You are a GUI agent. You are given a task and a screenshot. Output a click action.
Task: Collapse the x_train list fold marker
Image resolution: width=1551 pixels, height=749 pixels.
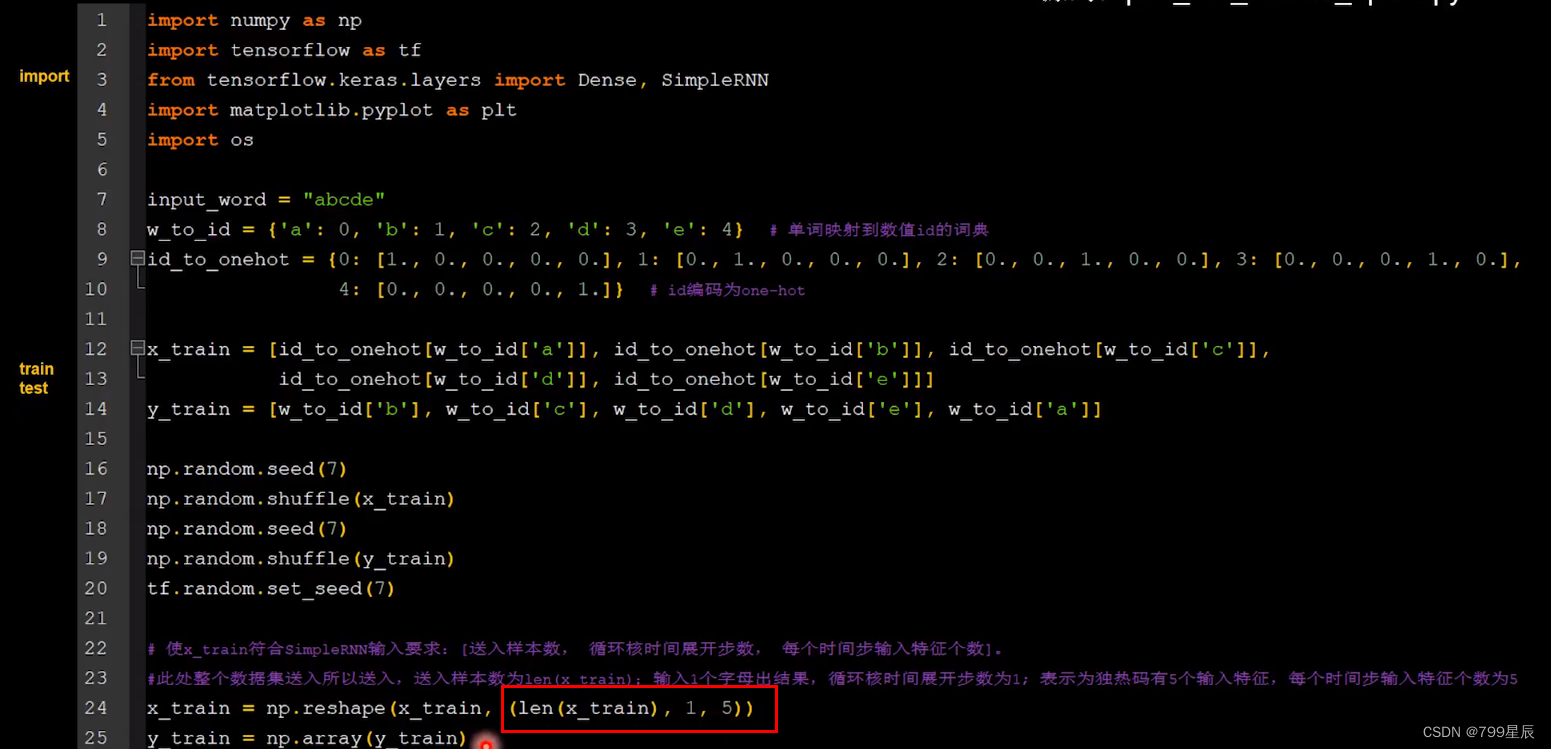pos(138,348)
